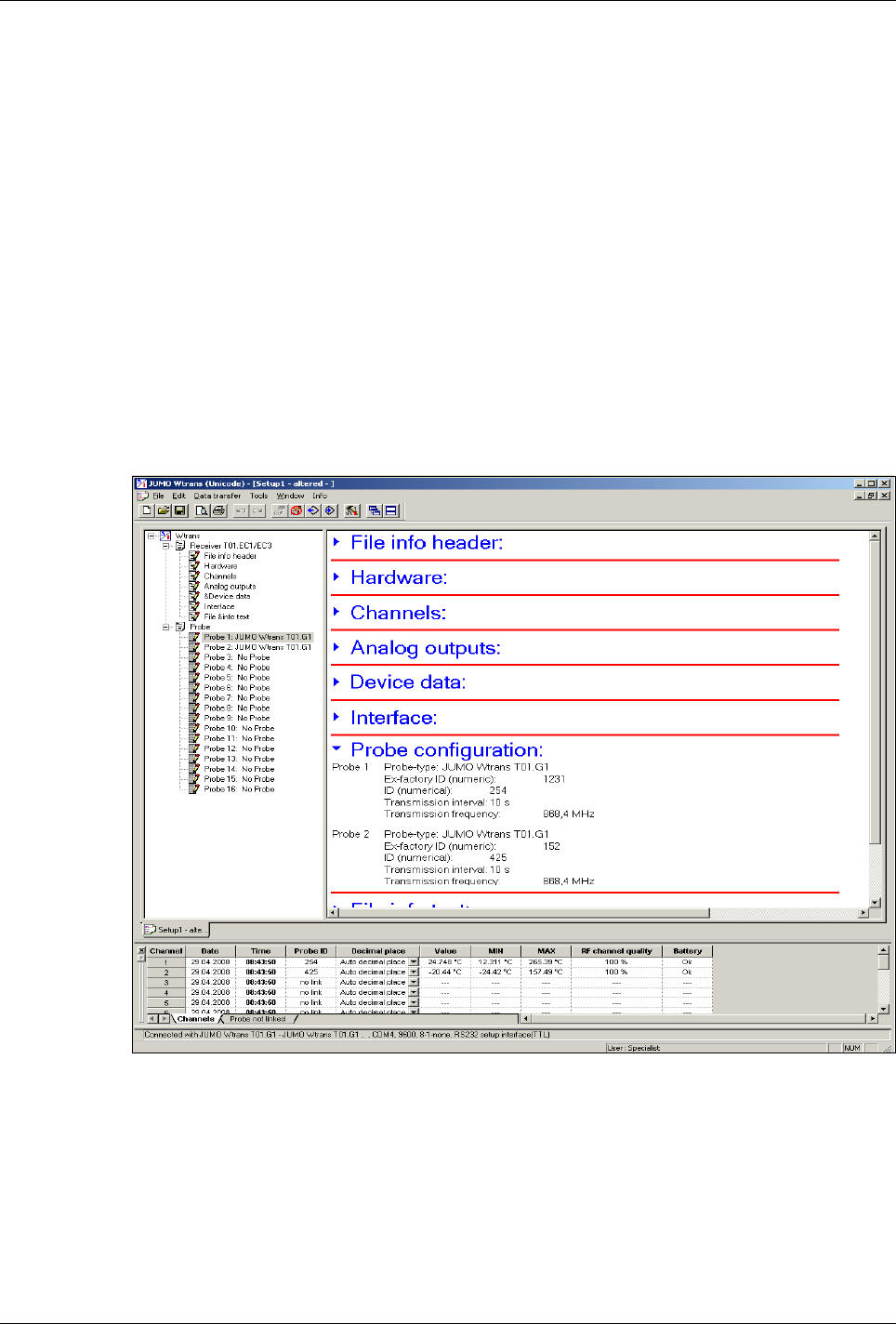896x1324 pixels.
Task: Click the data transfer to device icon
Action: click(313, 510)
